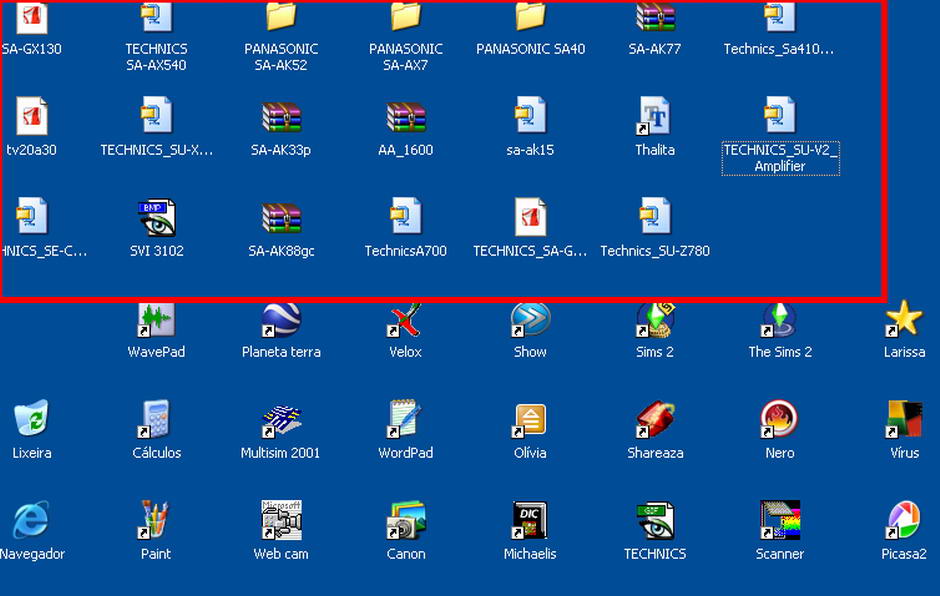Screen dimensions: 940x596
Task: Open the Show shortcut icon
Action: coord(530,320)
